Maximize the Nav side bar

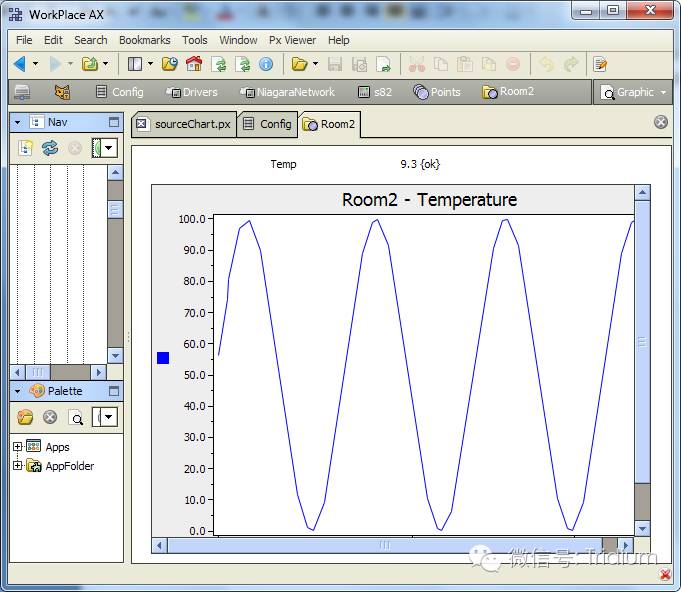pos(114,122)
